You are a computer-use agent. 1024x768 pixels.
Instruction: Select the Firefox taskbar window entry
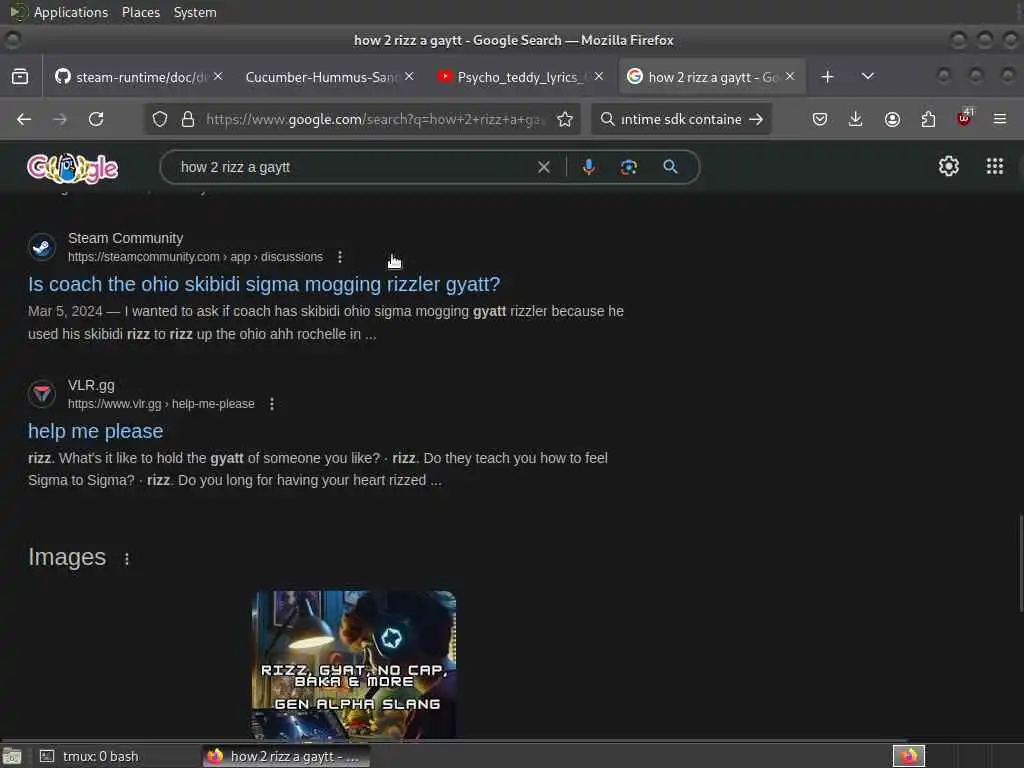tap(285, 756)
